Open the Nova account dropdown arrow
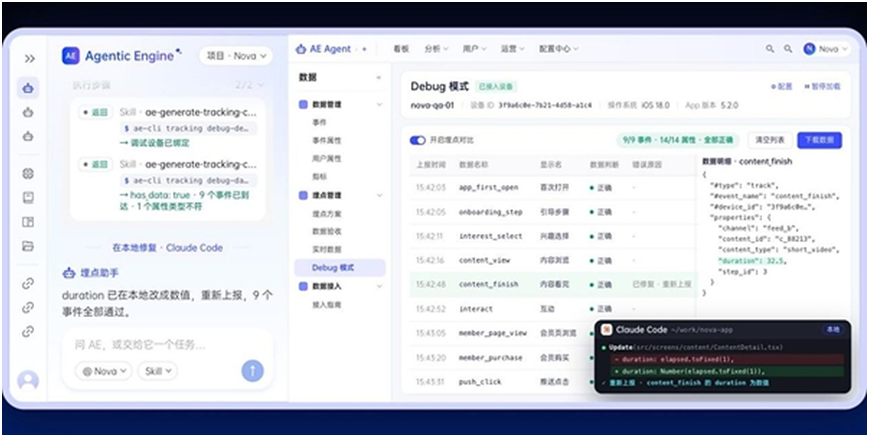This screenshot has width=869, height=437. 845,49
